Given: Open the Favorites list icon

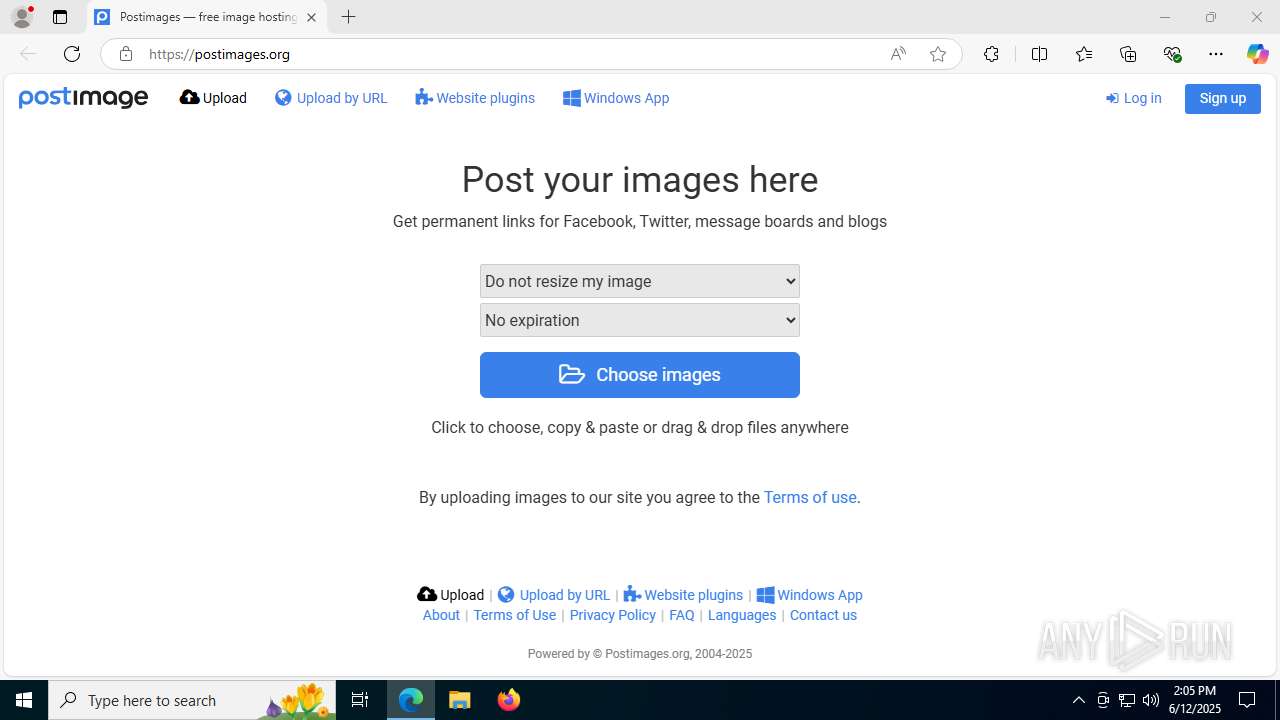Looking at the screenshot, I should [x=1084, y=54].
